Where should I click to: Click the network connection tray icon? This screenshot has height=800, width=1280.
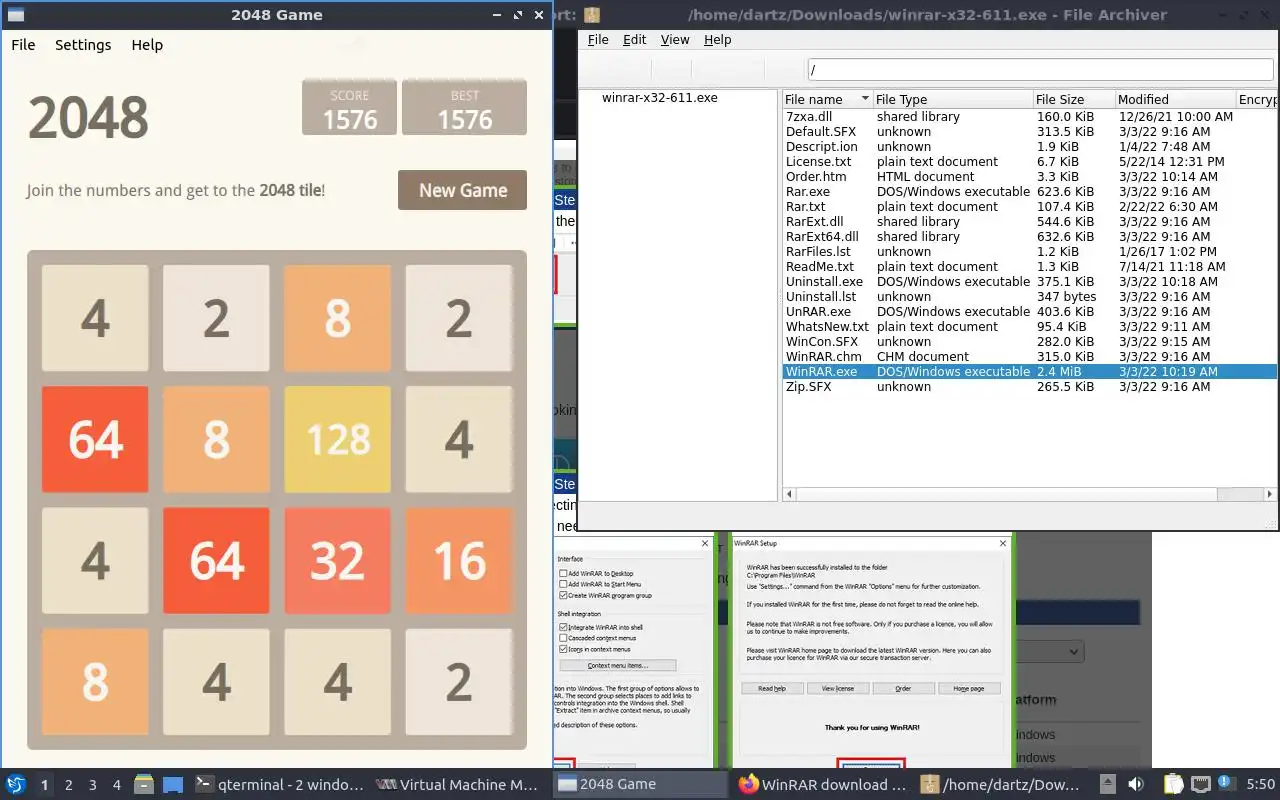(1201, 784)
